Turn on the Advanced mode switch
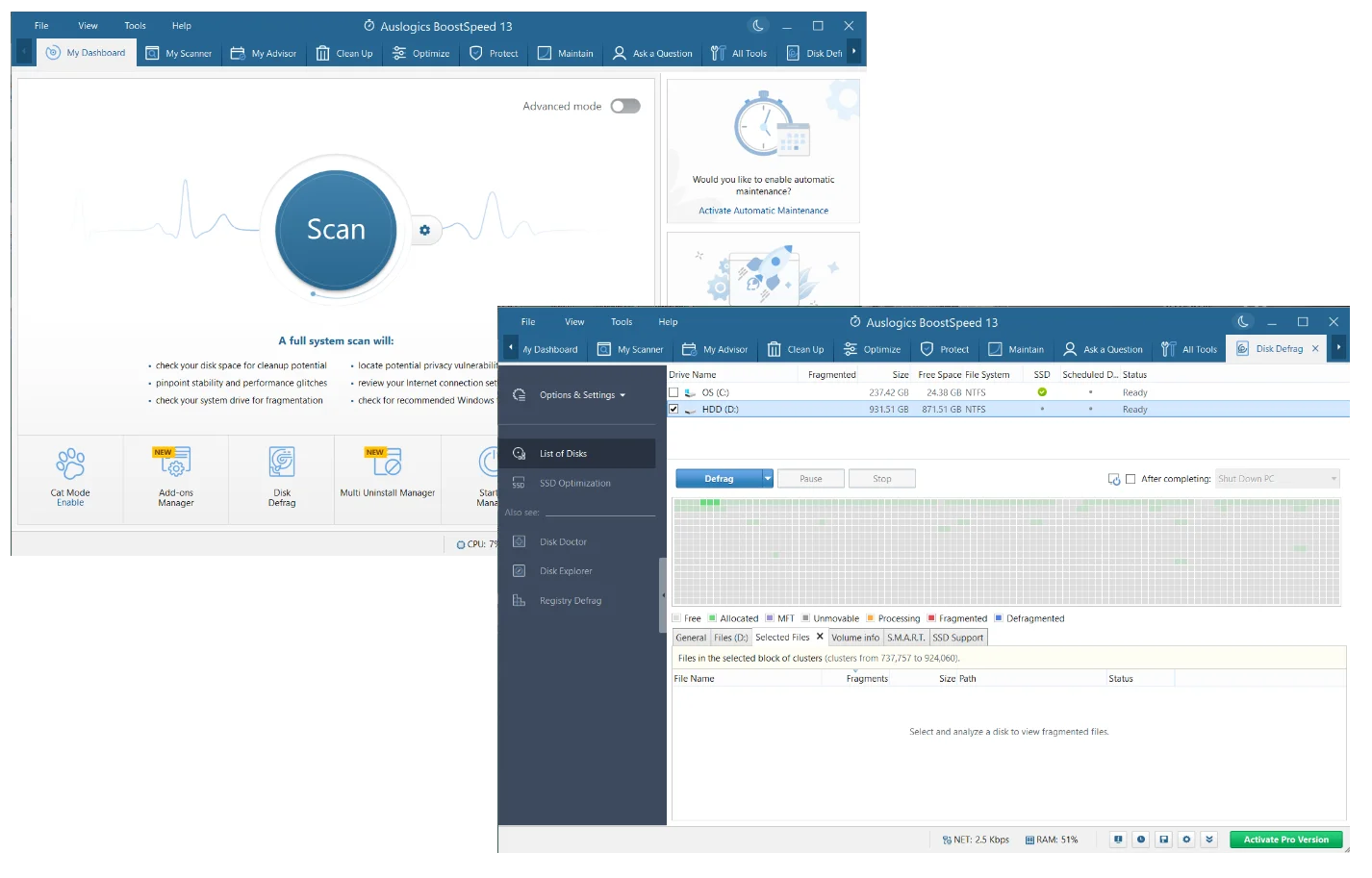The height and width of the screenshot is (878, 1372). (625, 107)
